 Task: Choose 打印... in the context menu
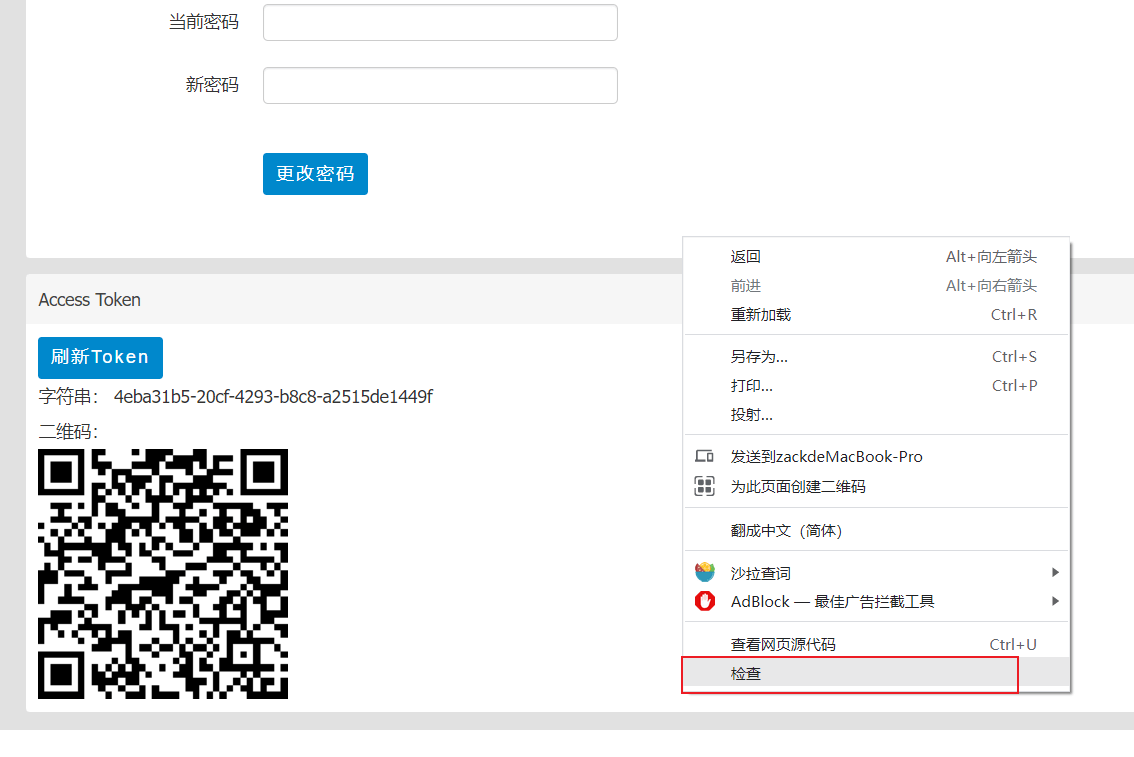(877, 385)
